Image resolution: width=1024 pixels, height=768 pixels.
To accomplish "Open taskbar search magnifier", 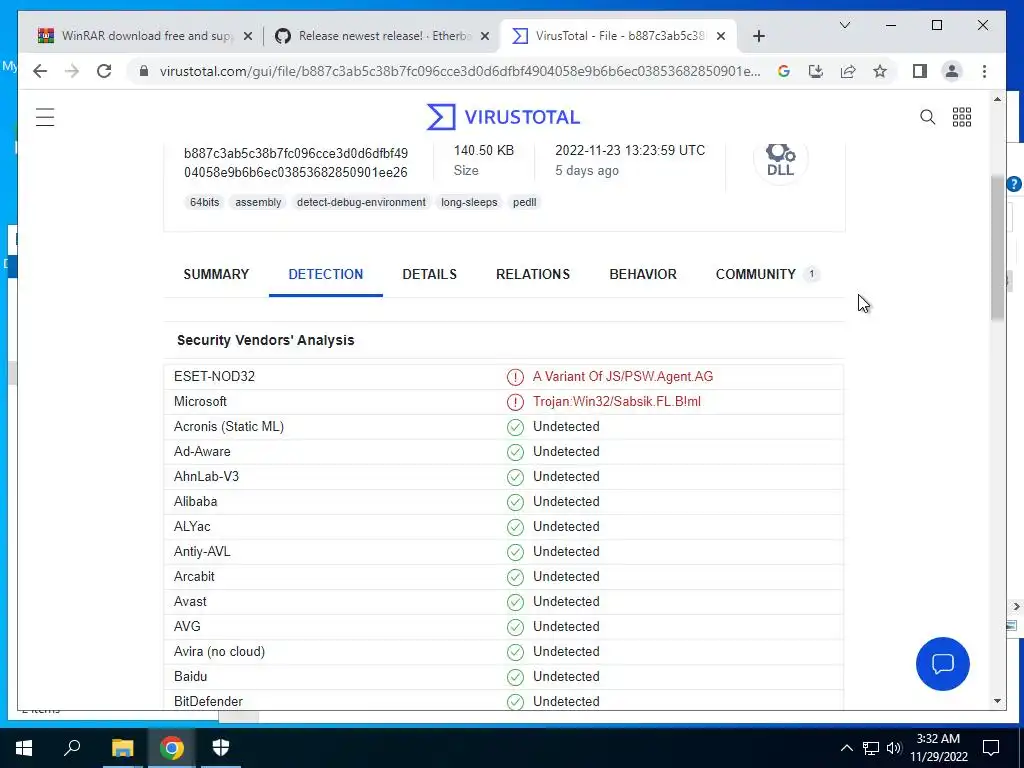I will tap(72, 748).
